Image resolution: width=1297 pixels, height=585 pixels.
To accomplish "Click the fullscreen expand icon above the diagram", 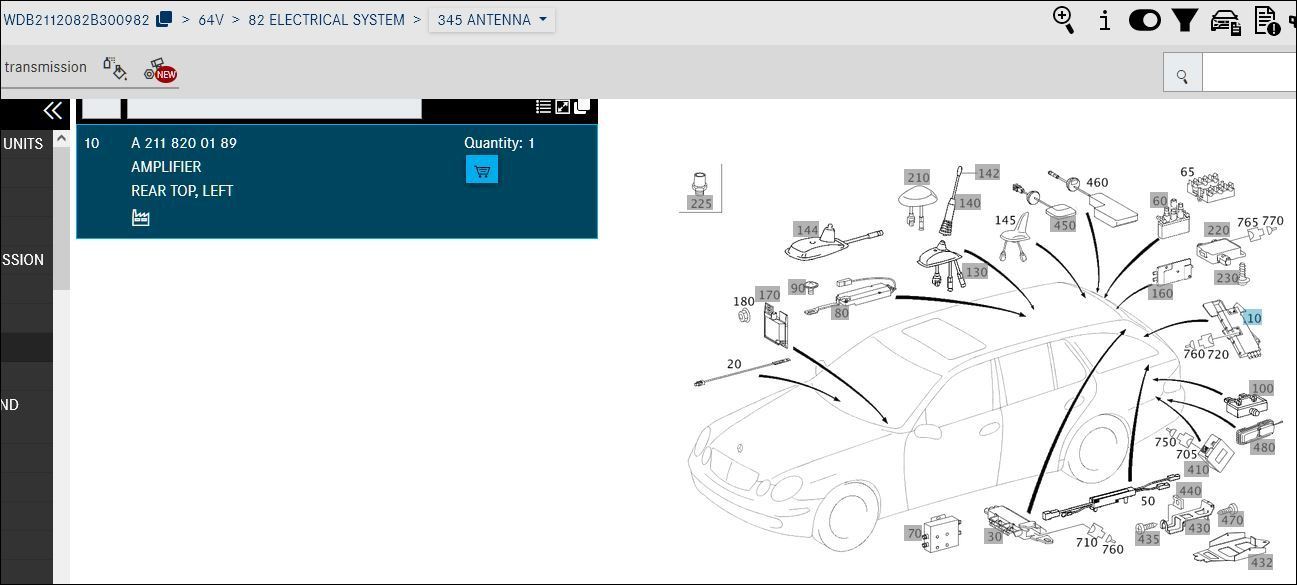I will [562, 105].
